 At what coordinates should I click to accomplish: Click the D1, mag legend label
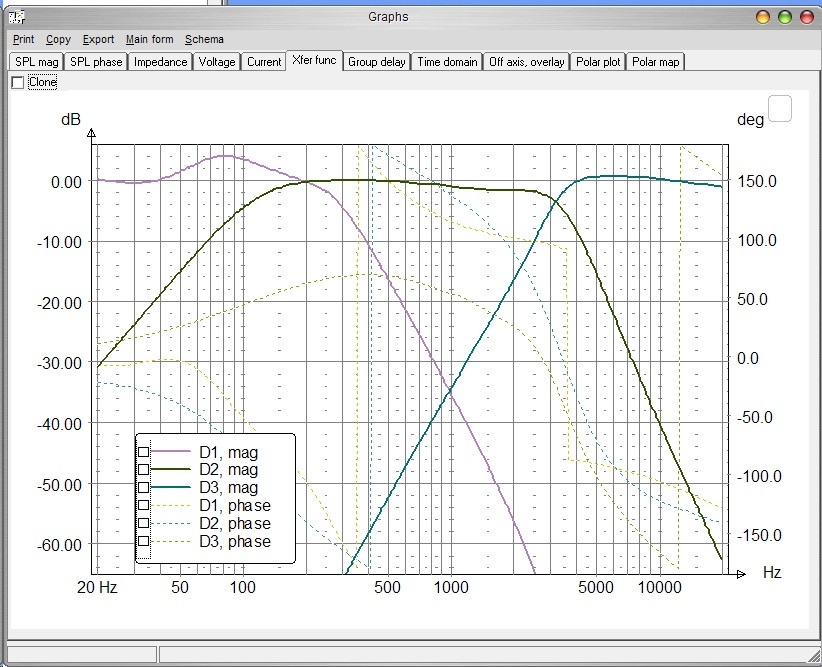pos(229,452)
